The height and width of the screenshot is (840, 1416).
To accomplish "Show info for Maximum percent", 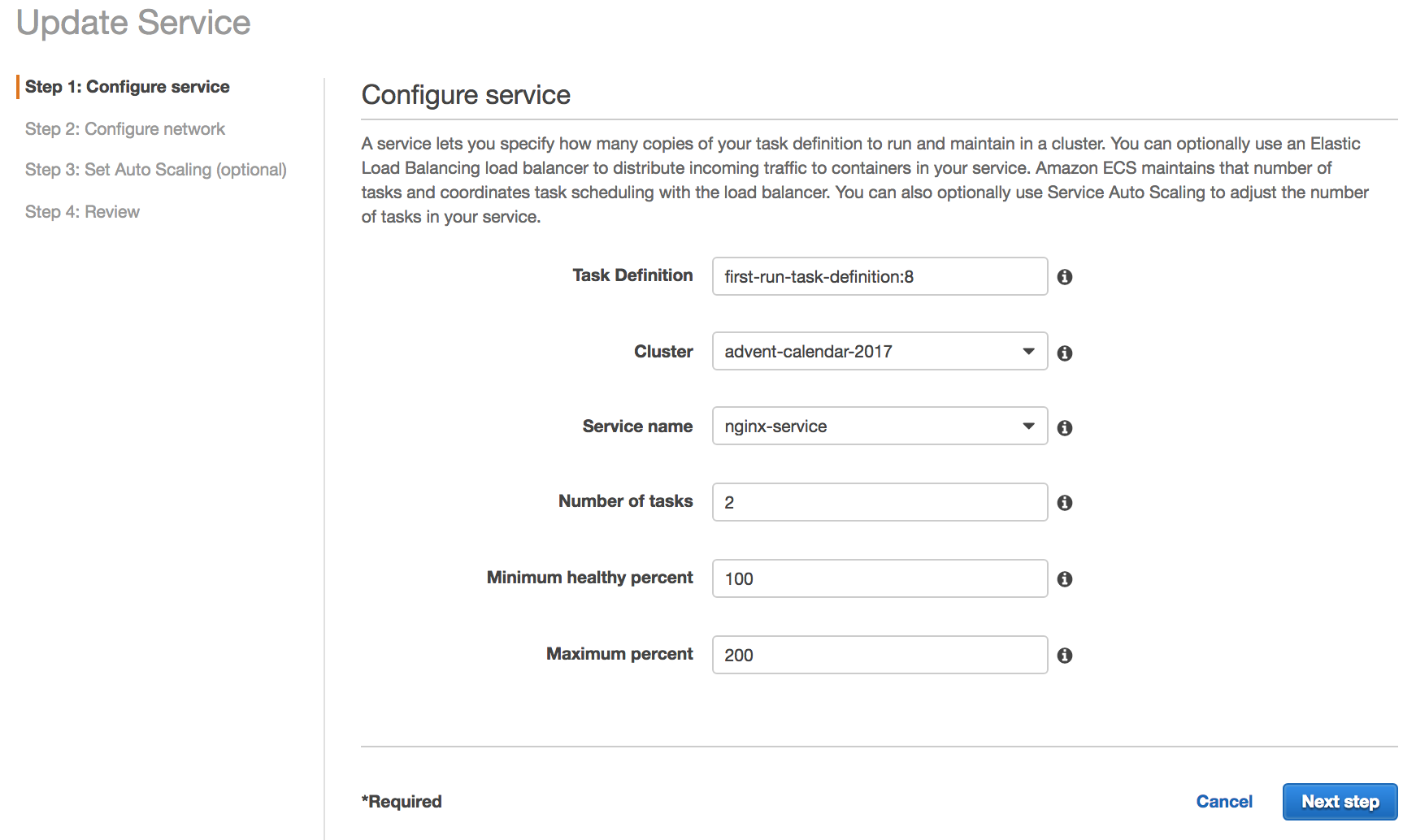I will coord(1065,656).
